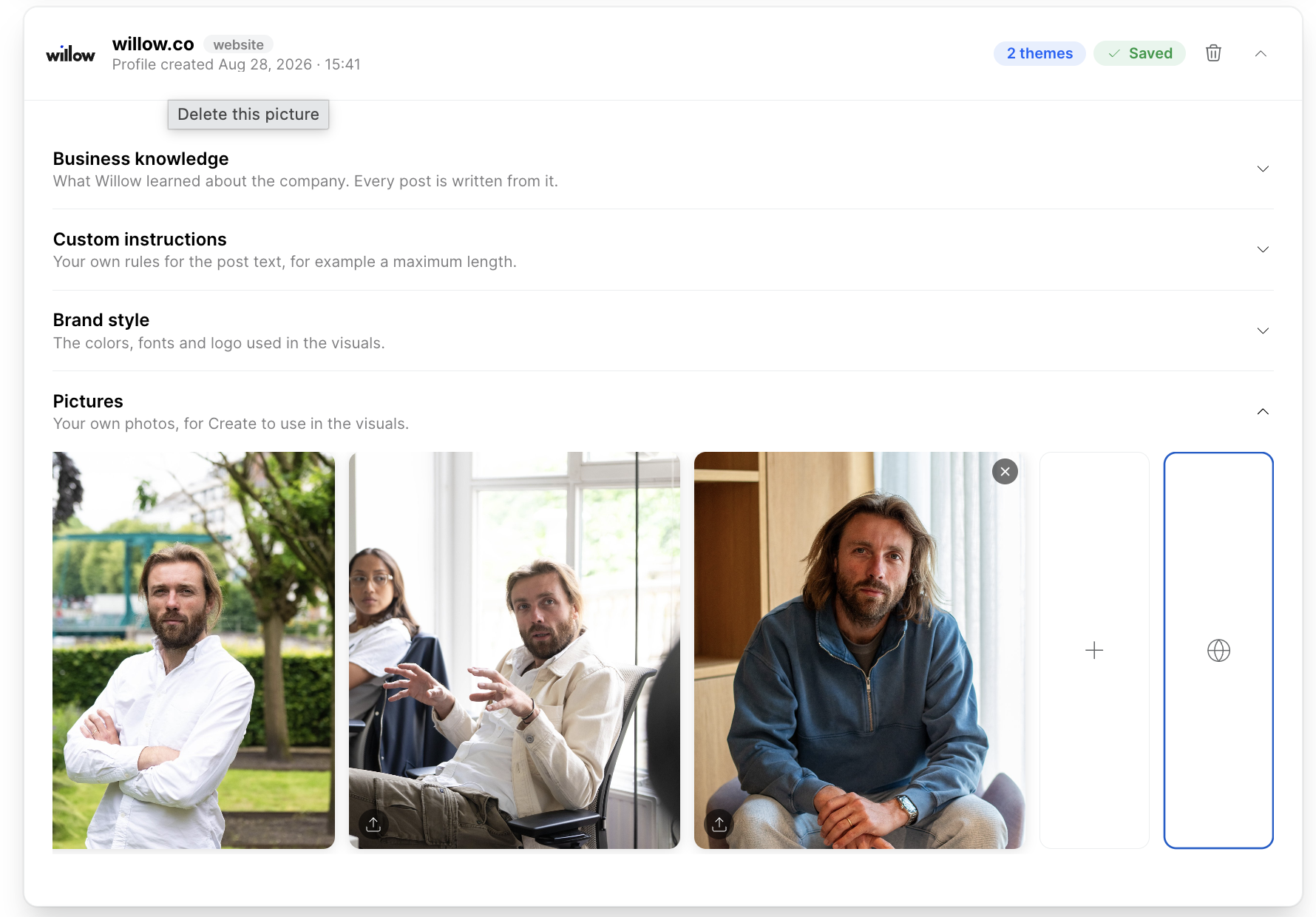The height and width of the screenshot is (917, 1316).
Task: Click the Brand style heading
Action: (101, 320)
